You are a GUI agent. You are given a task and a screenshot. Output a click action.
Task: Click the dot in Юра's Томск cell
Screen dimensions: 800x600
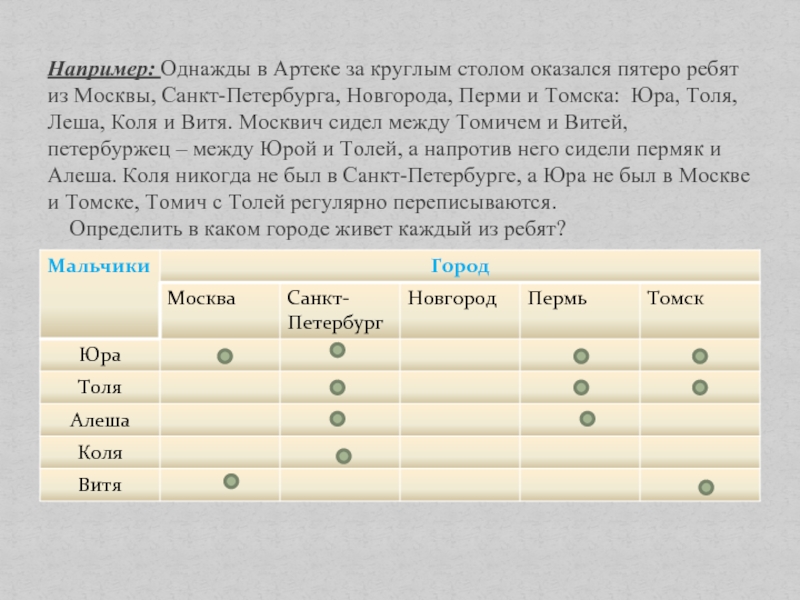pyautogui.click(x=699, y=356)
